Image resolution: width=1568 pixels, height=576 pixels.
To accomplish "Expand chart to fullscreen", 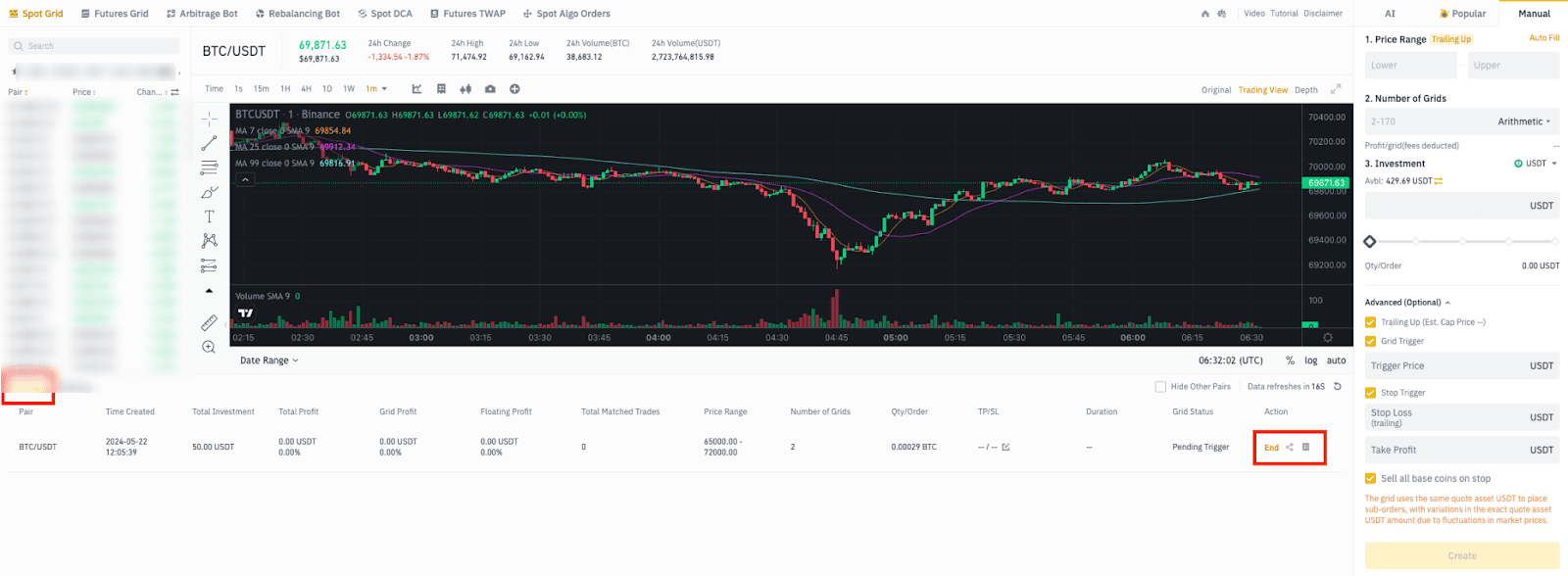I will [x=1335, y=89].
